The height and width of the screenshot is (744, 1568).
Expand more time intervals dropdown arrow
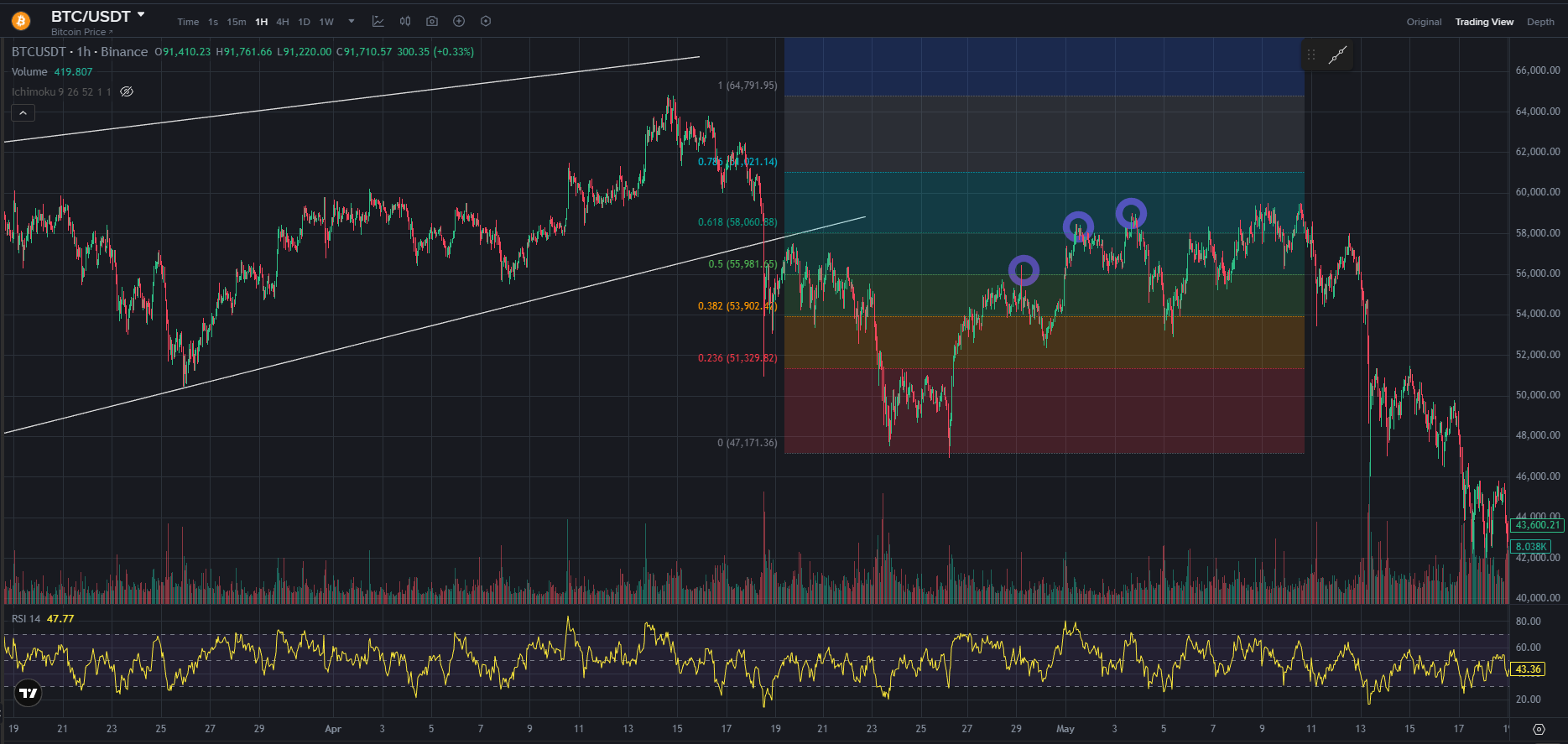tap(352, 22)
